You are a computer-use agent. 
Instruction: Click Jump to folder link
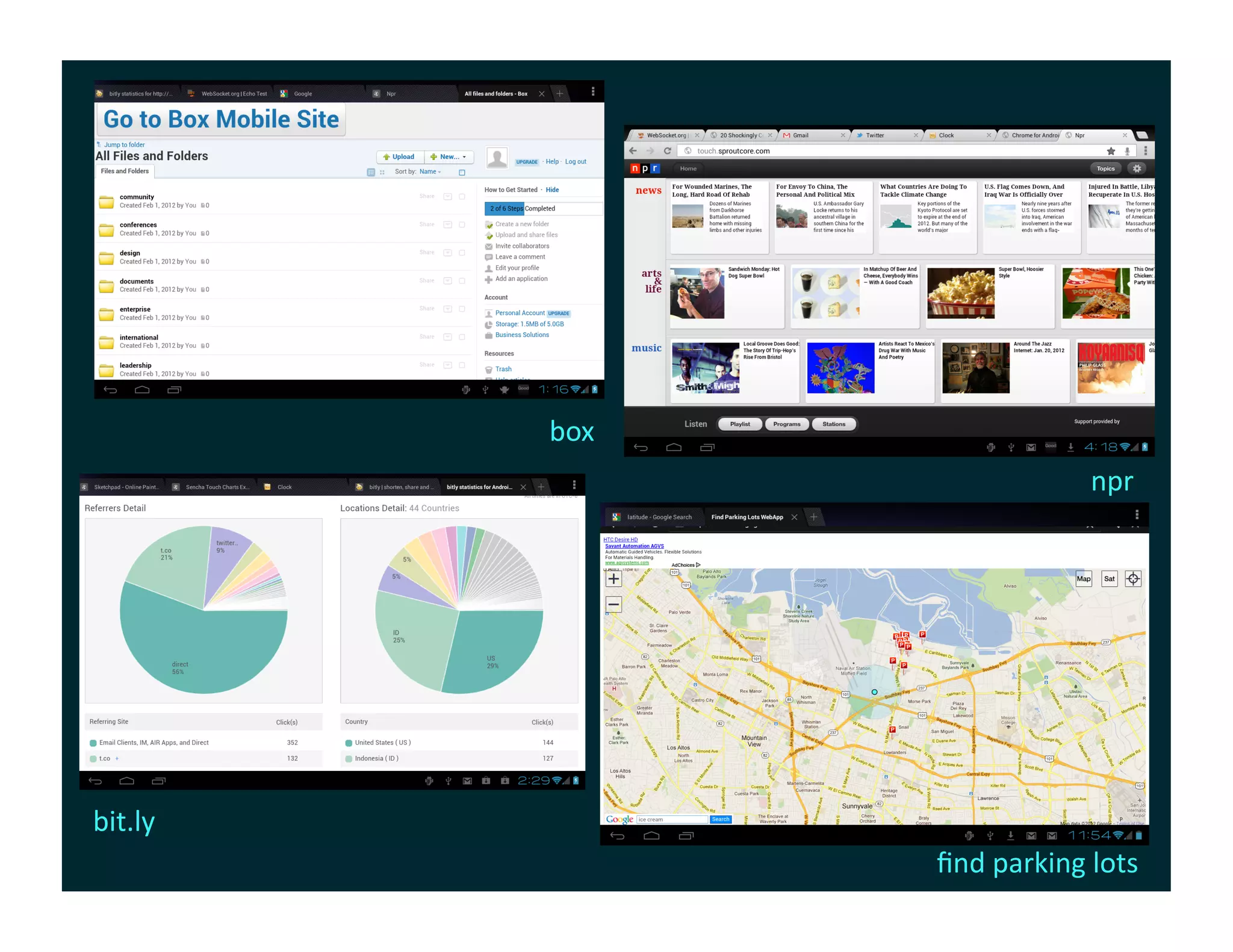coord(124,145)
